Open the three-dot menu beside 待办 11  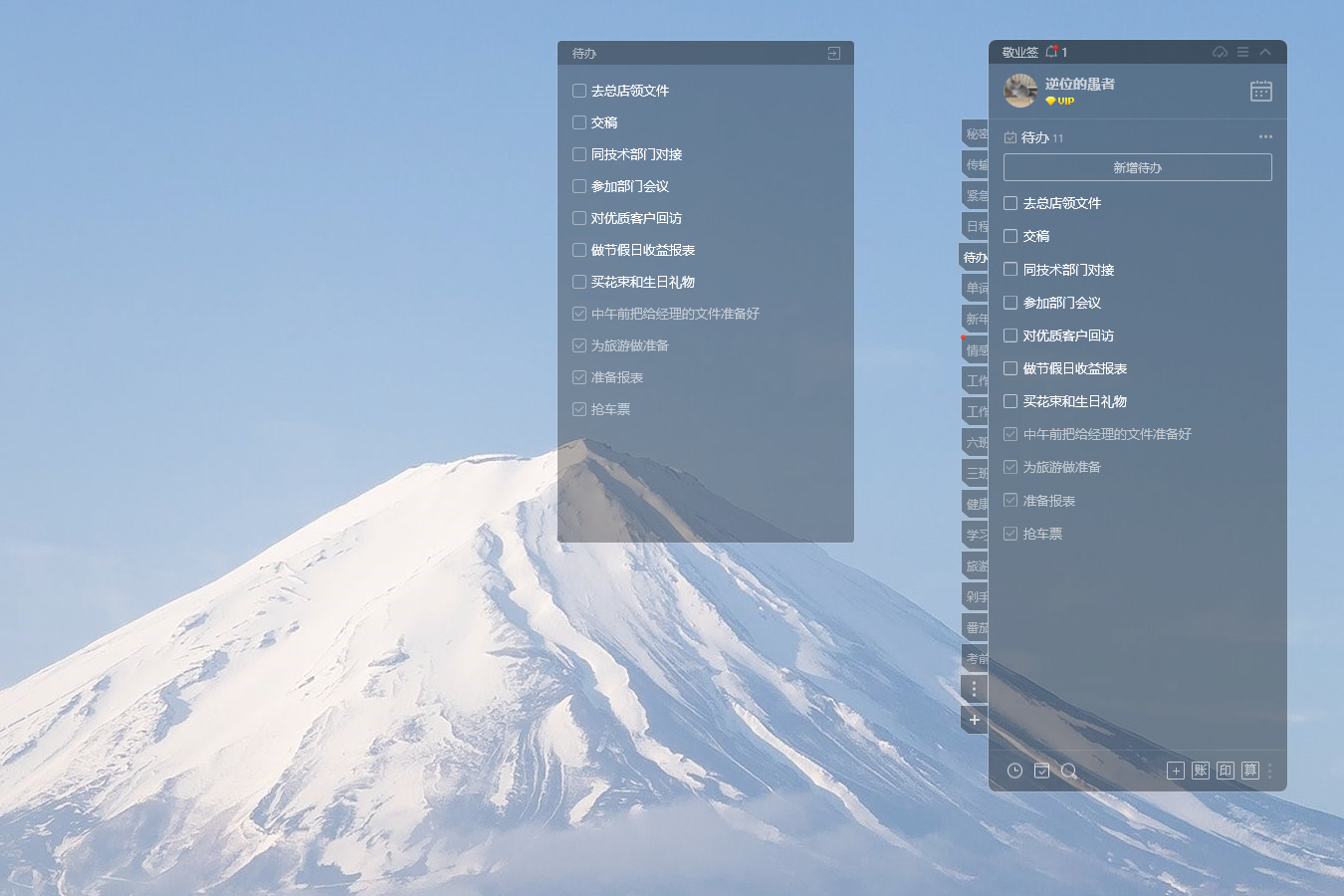click(x=1265, y=137)
